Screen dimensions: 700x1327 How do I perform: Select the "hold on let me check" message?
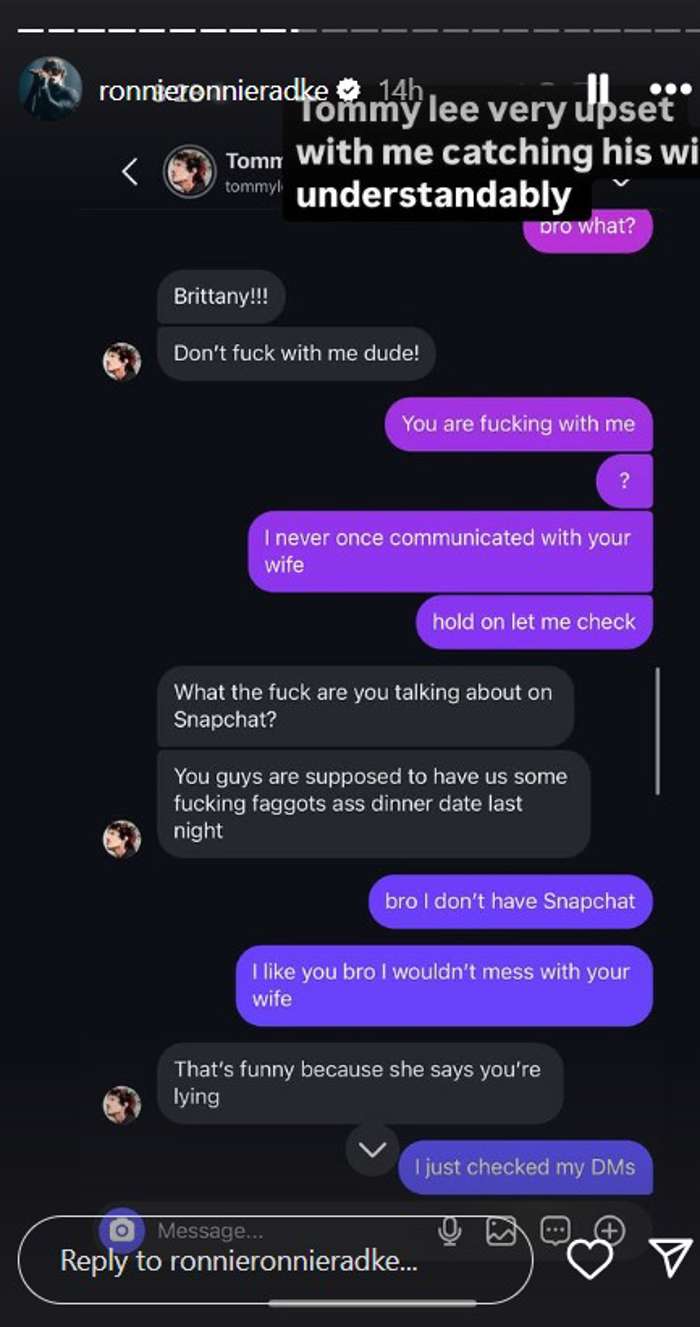(x=534, y=622)
